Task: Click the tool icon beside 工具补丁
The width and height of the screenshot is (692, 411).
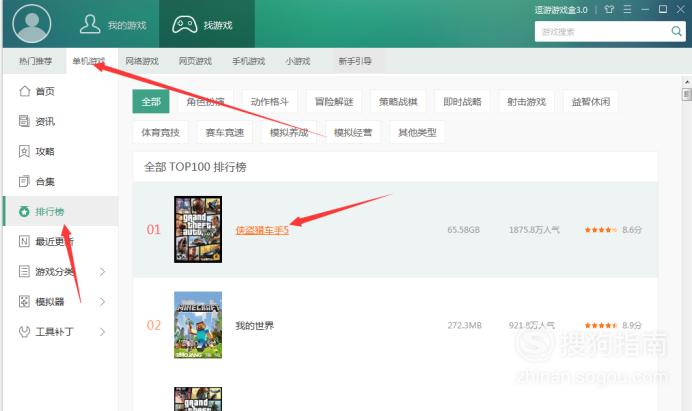Action: pos(24,331)
